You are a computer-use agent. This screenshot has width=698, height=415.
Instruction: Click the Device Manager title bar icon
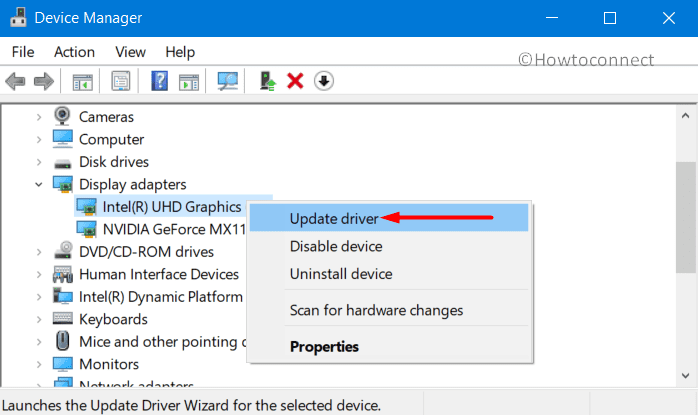pyautogui.click(x=18, y=18)
